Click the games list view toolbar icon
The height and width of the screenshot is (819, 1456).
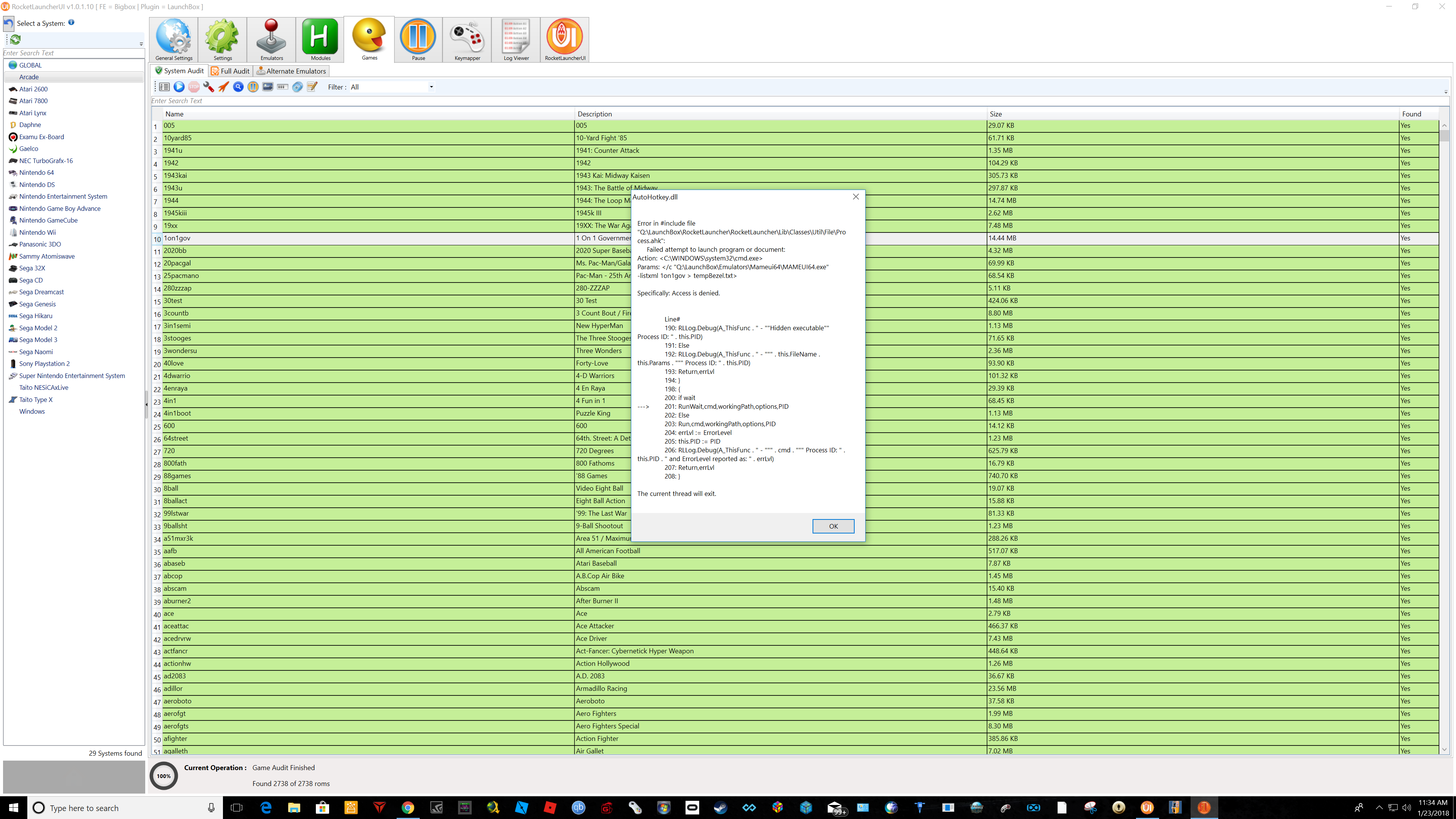pos(164,86)
